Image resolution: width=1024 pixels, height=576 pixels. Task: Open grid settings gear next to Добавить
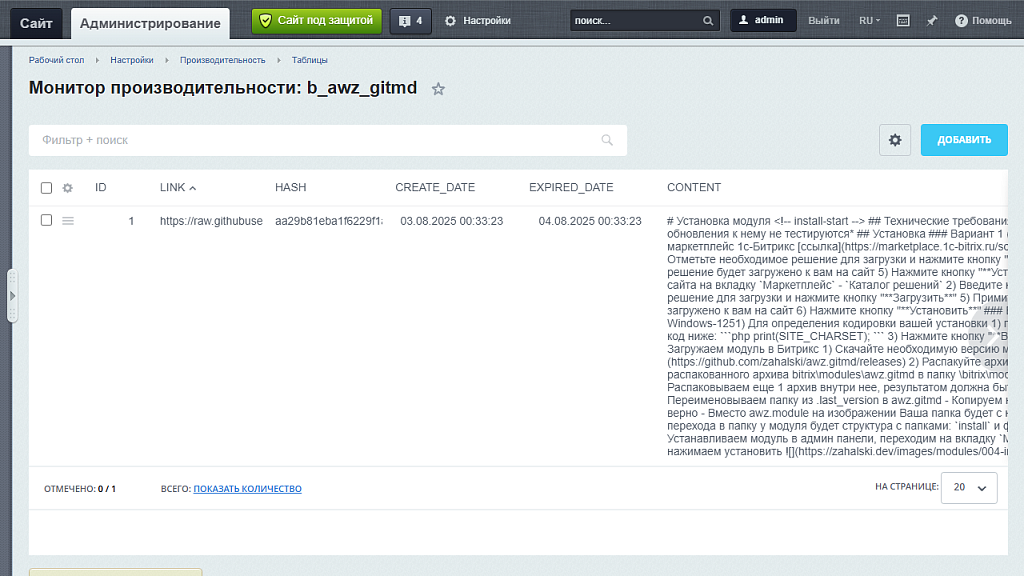(x=895, y=140)
